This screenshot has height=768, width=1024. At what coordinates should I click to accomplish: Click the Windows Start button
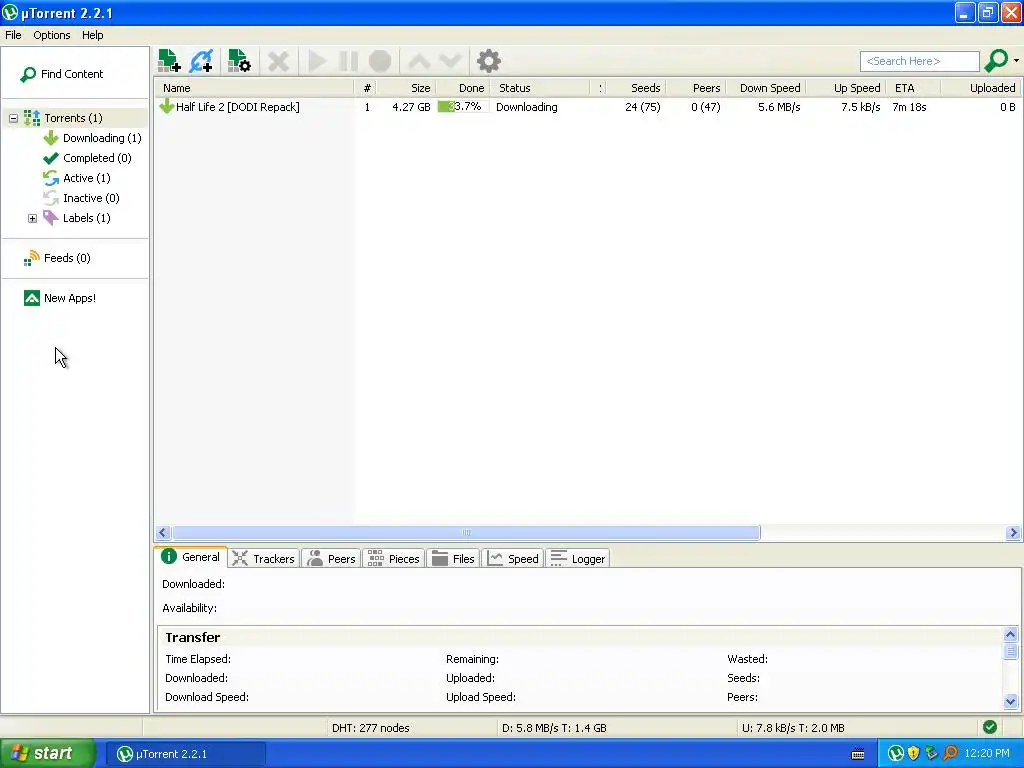pyautogui.click(x=47, y=754)
